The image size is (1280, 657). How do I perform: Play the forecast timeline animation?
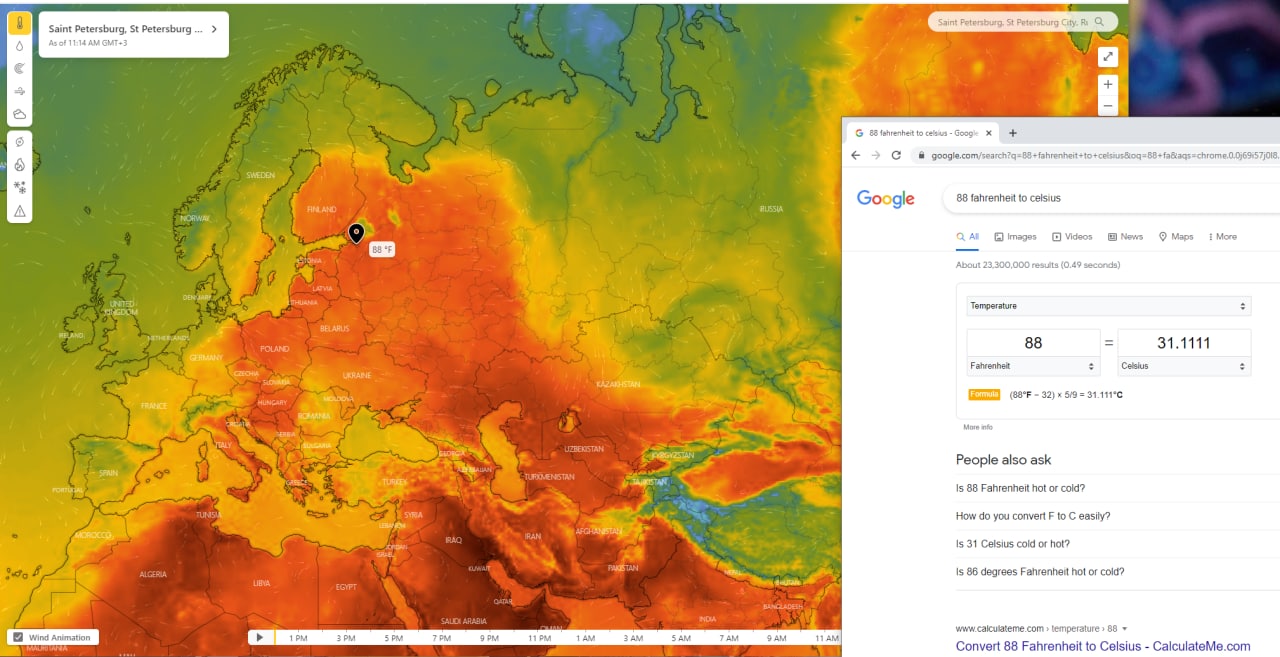[260, 637]
